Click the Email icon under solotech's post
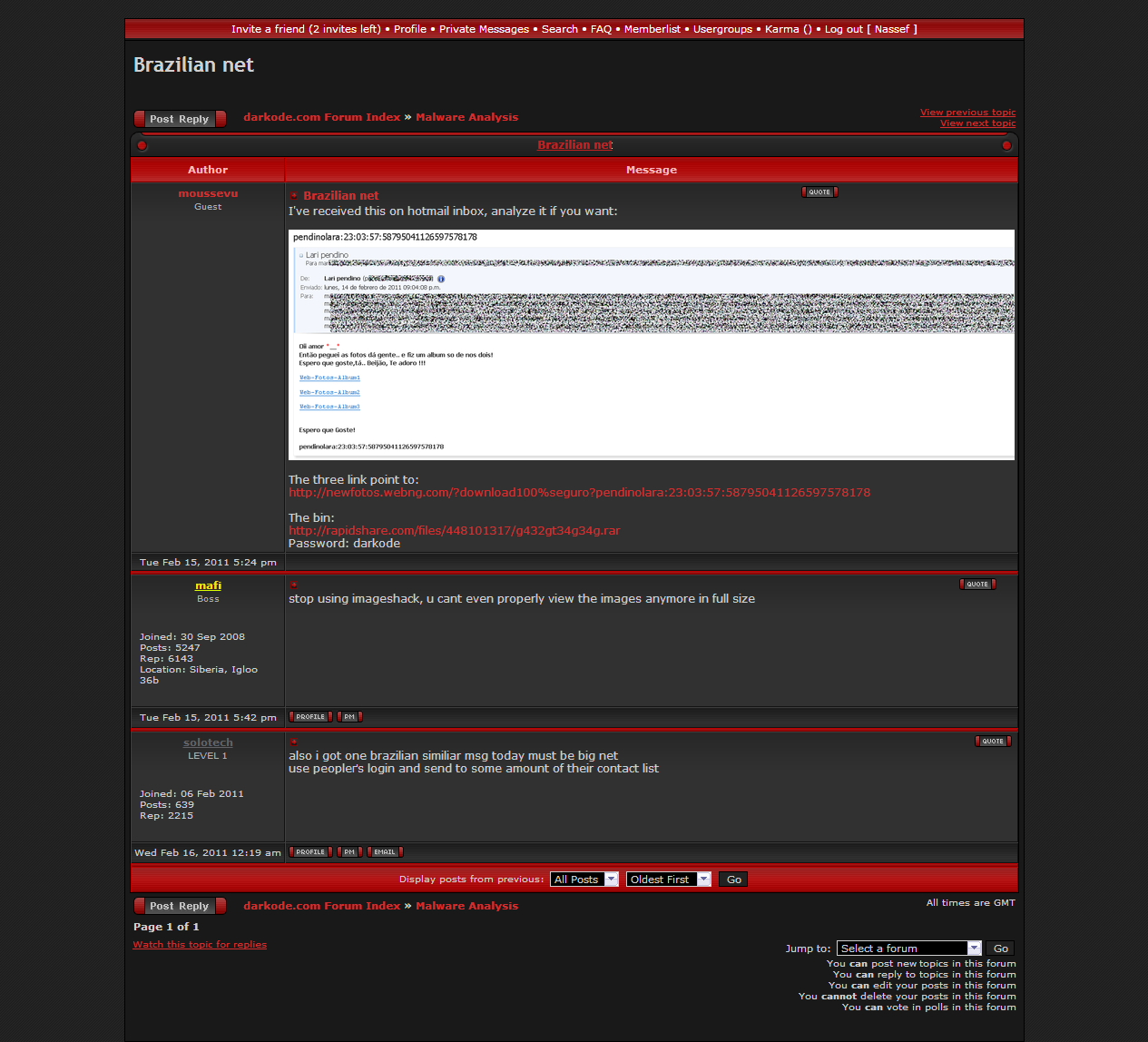This screenshot has width=1148, height=1042. pyautogui.click(x=385, y=852)
